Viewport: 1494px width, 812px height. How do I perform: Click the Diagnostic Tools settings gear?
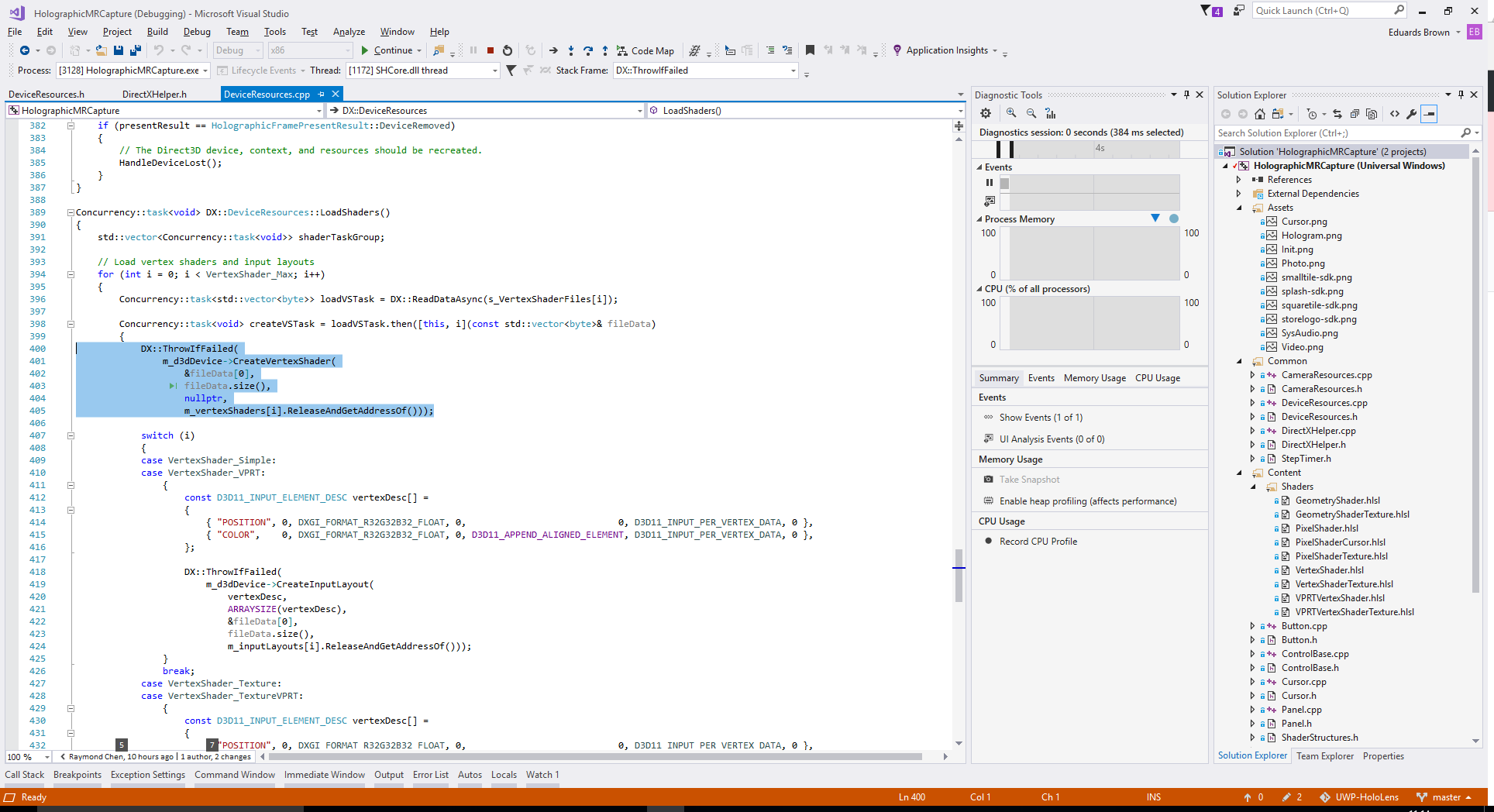click(986, 113)
